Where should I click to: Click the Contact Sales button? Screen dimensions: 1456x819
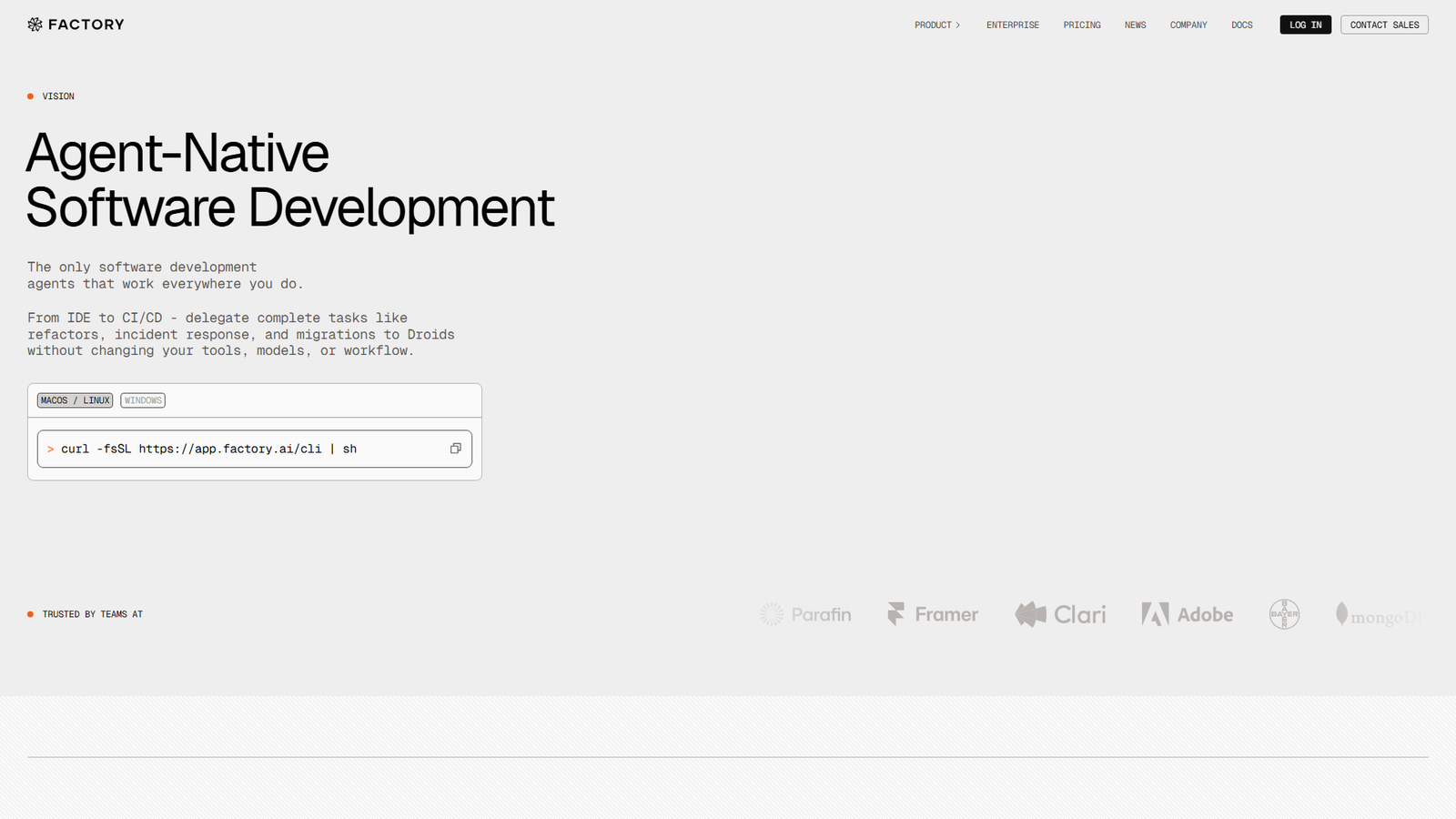tap(1383, 25)
